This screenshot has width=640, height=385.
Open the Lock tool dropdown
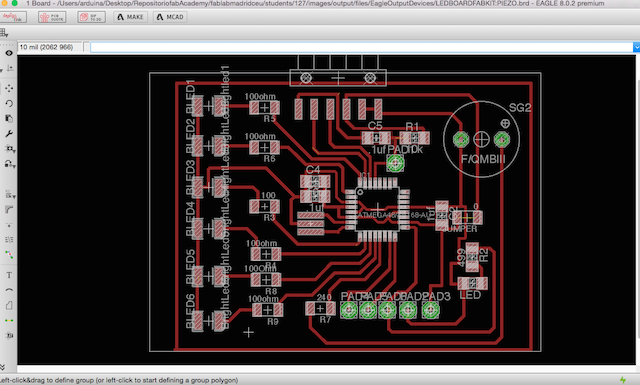10,164
